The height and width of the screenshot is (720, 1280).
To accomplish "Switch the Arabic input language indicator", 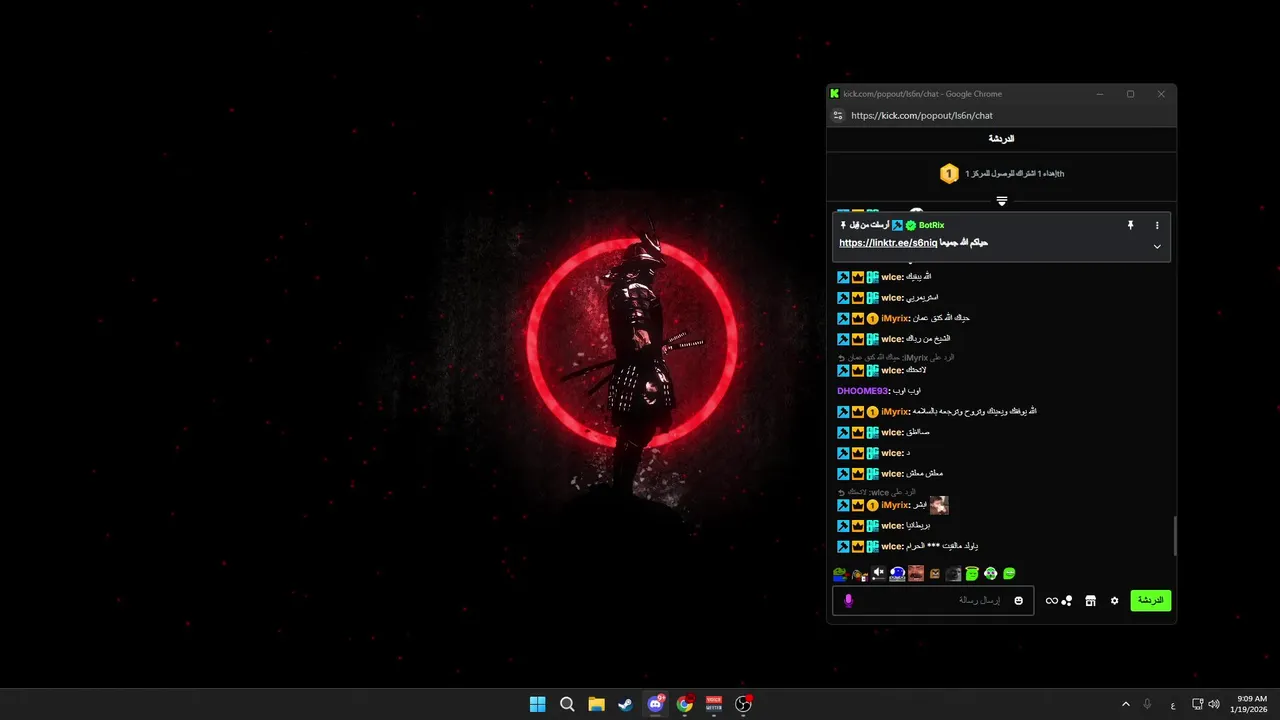I will (x=1173, y=704).
